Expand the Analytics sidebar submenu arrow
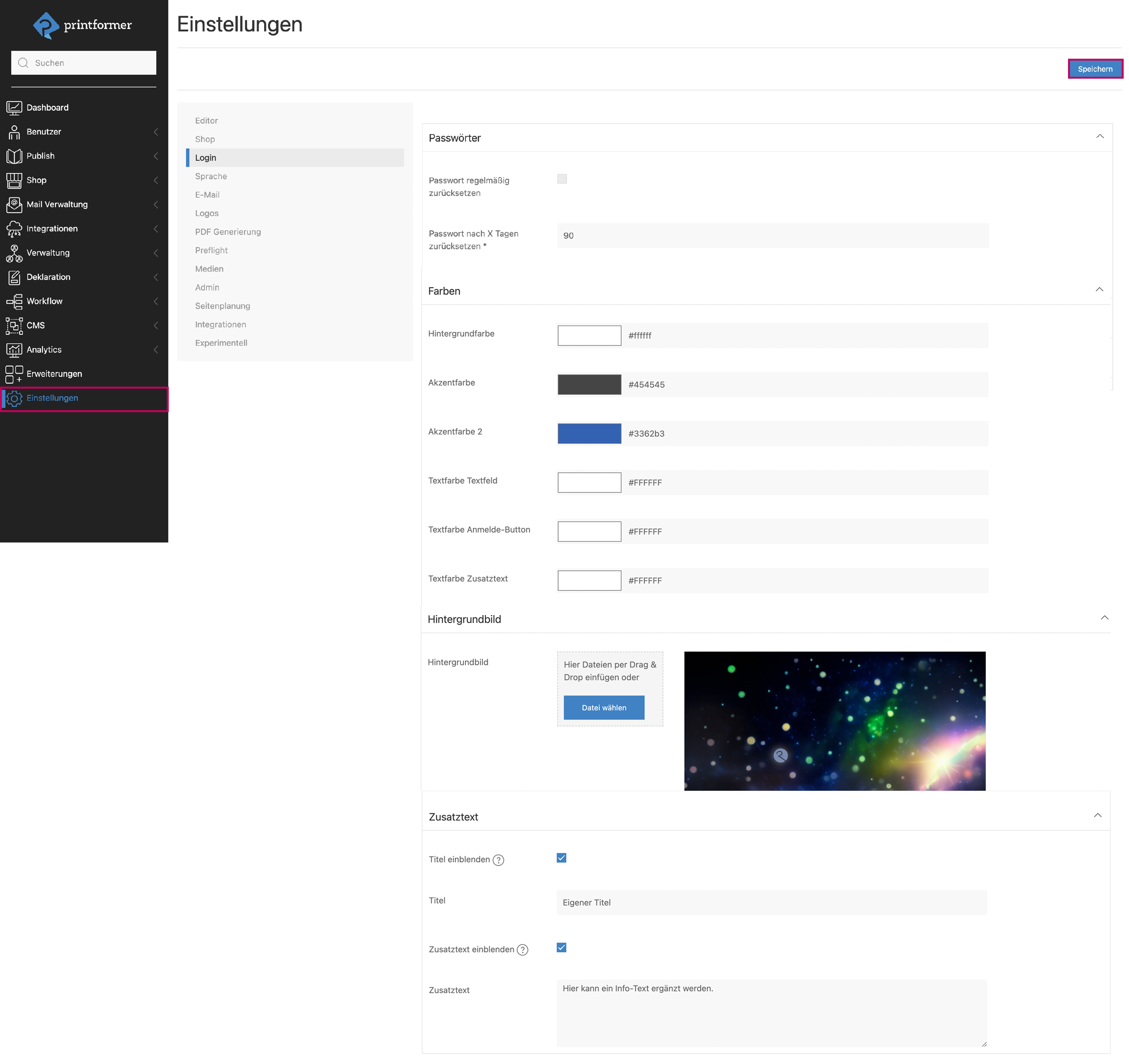This screenshot has width=1129, height=1064. click(156, 350)
